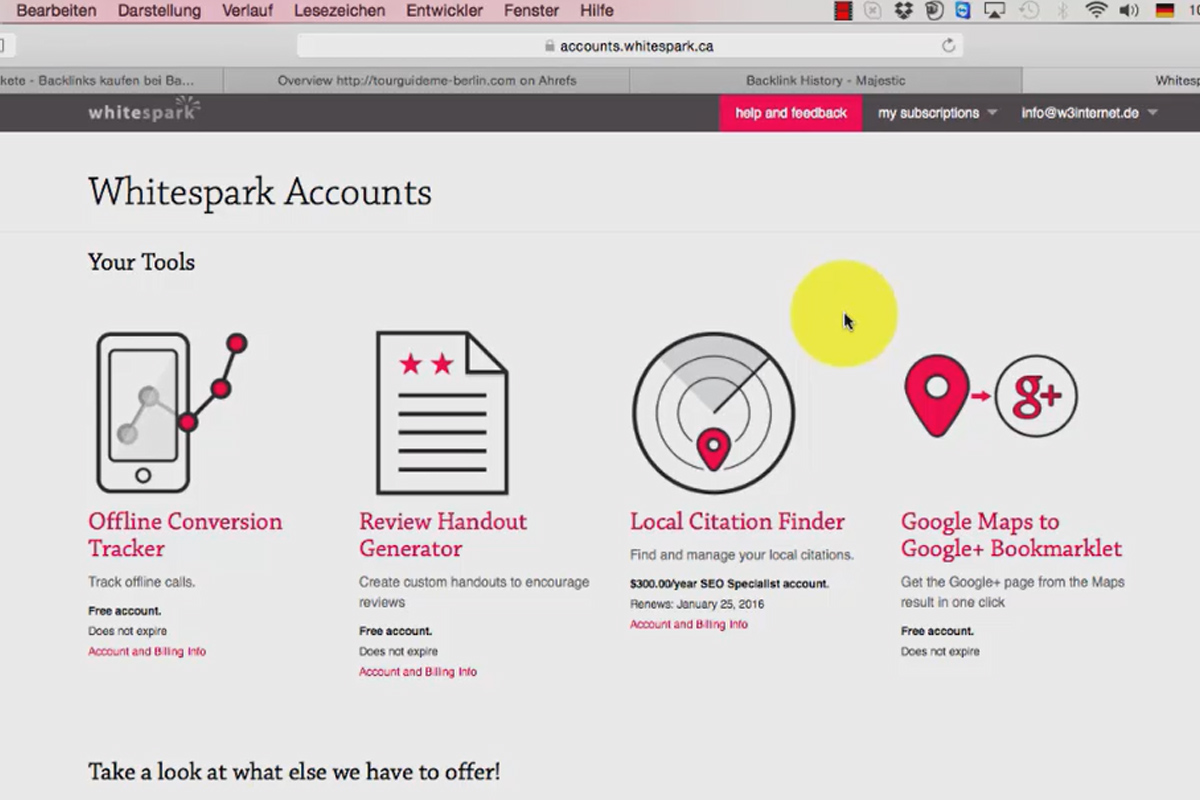Open the Lesezeichen menu
The width and height of the screenshot is (1200, 800).
[339, 11]
